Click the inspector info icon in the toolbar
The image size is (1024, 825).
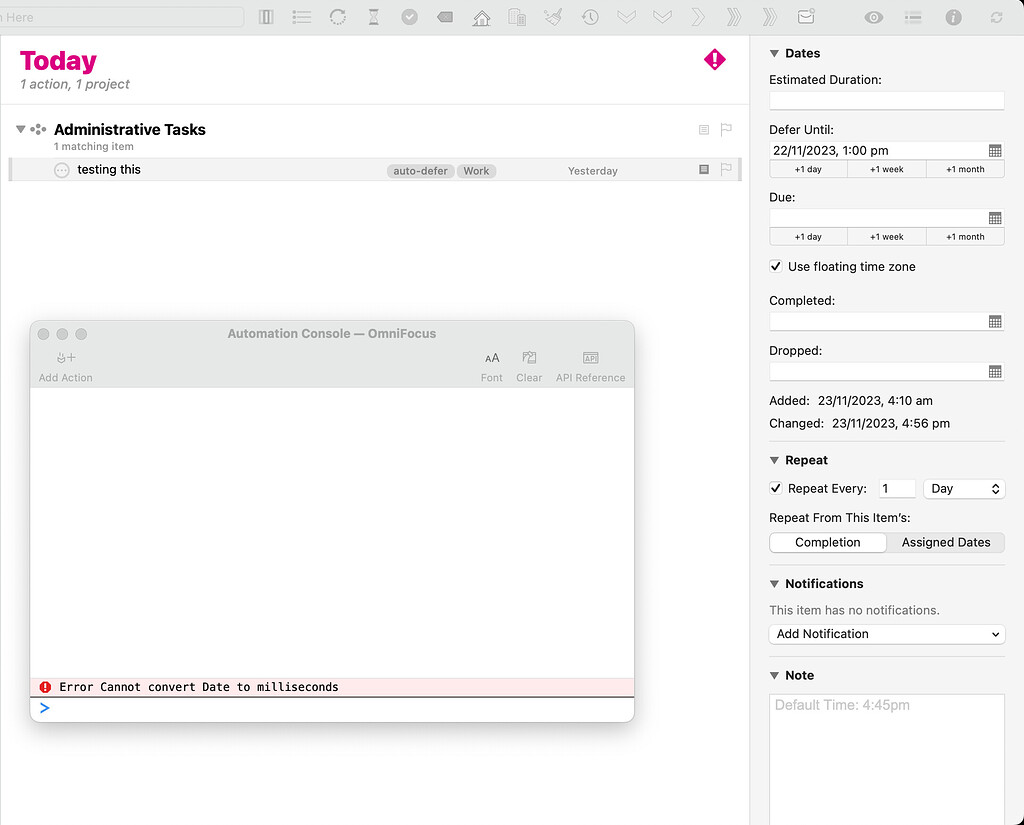pos(953,17)
